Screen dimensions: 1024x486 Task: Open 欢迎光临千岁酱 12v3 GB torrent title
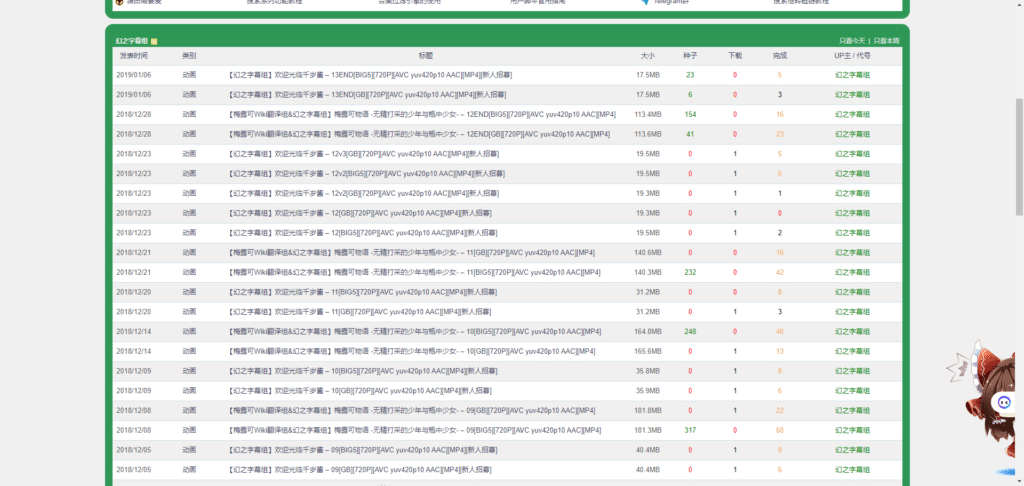(x=364, y=154)
